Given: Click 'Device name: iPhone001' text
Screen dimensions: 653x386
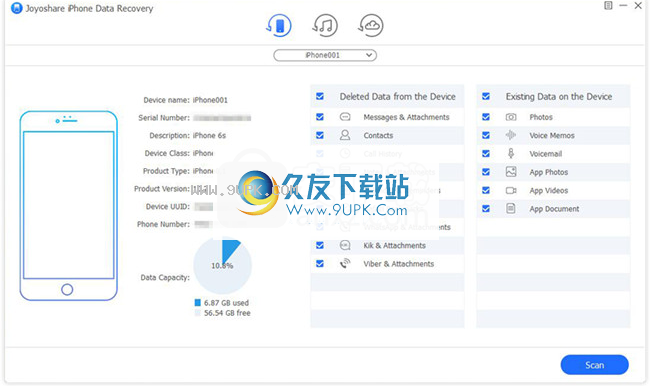Looking at the screenshot, I should (185, 100).
